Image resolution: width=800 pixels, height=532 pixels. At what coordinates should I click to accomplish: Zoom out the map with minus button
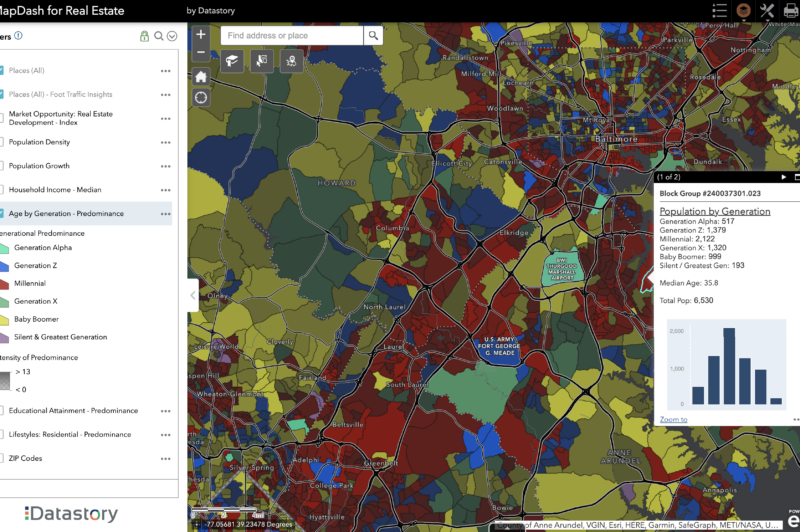coord(201,52)
